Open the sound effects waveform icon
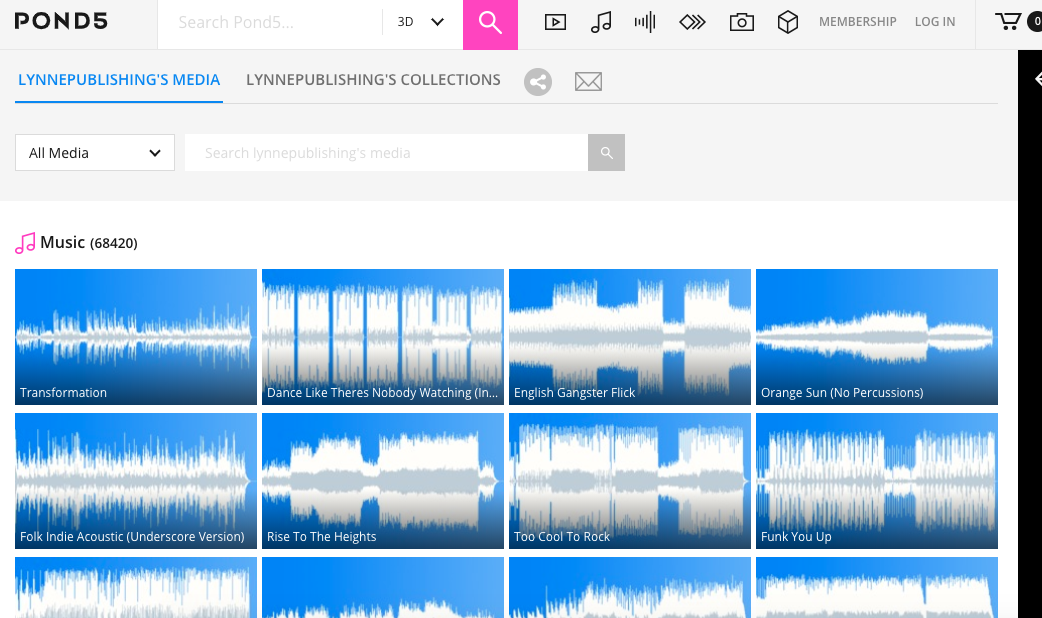Image resolution: width=1042 pixels, height=618 pixels. [645, 22]
